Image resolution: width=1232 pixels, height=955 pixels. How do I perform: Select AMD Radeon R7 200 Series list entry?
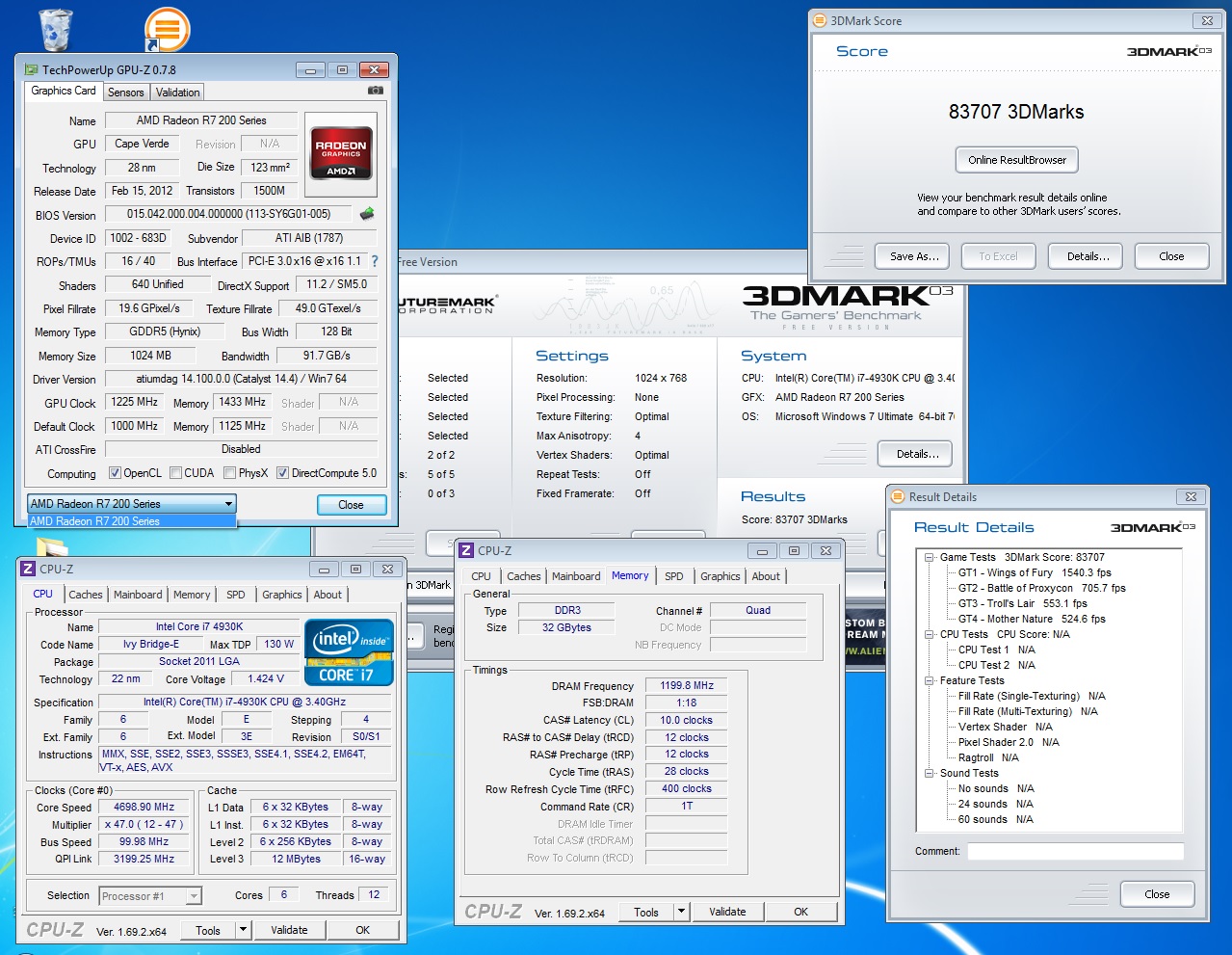click(131, 521)
